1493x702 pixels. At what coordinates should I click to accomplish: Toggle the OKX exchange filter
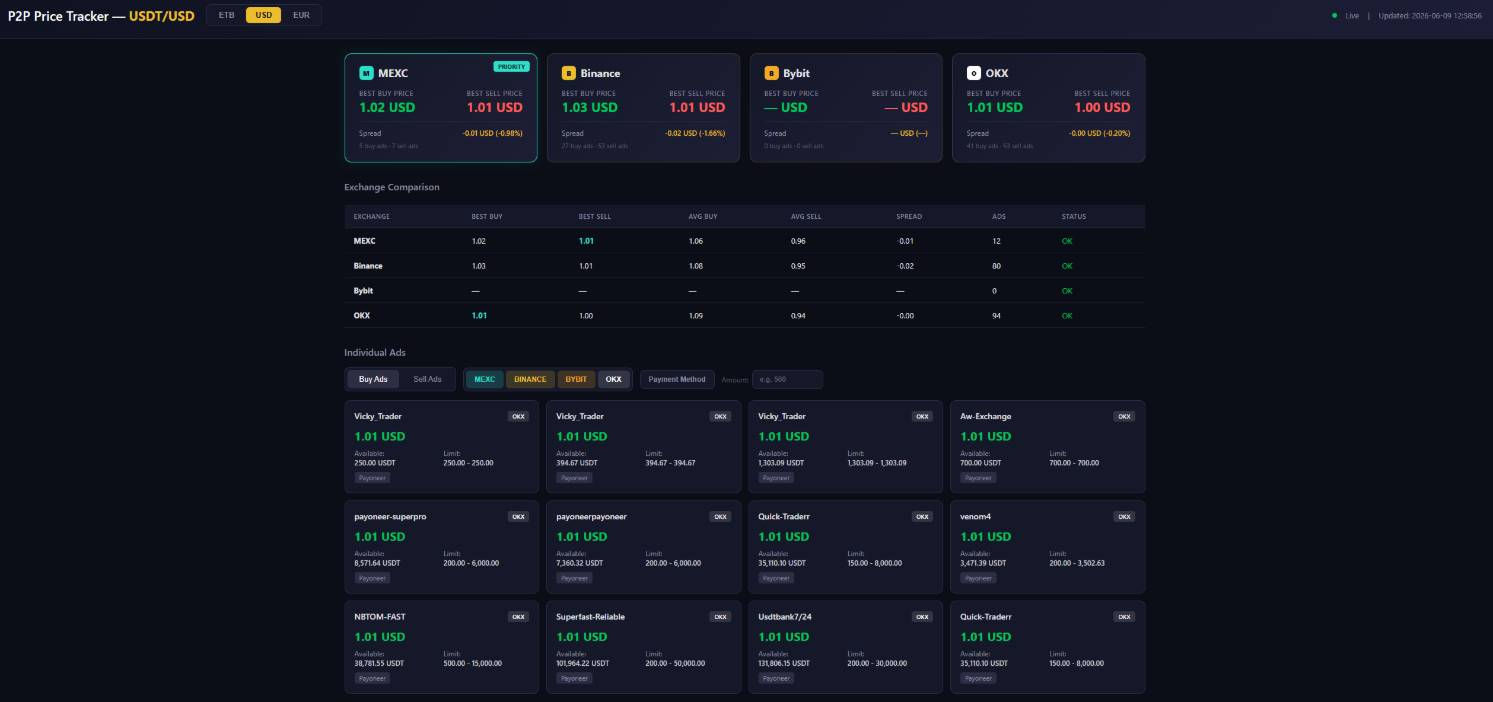click(x=614, y=379)
